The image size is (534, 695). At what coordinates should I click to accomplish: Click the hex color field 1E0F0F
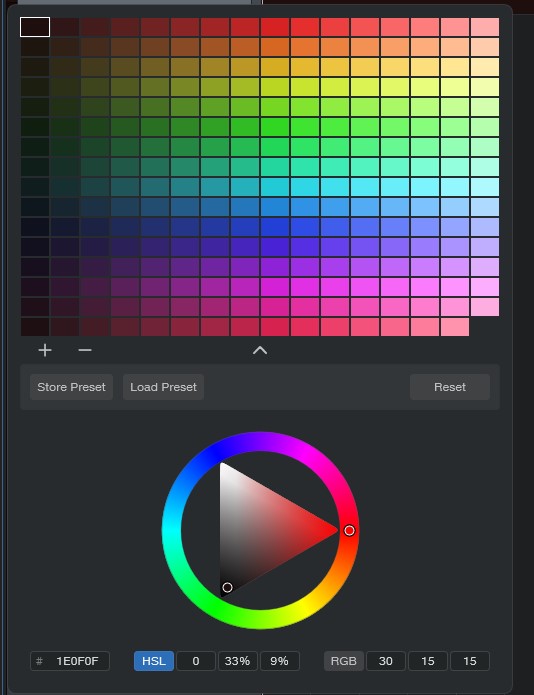(x=70, y=661)
